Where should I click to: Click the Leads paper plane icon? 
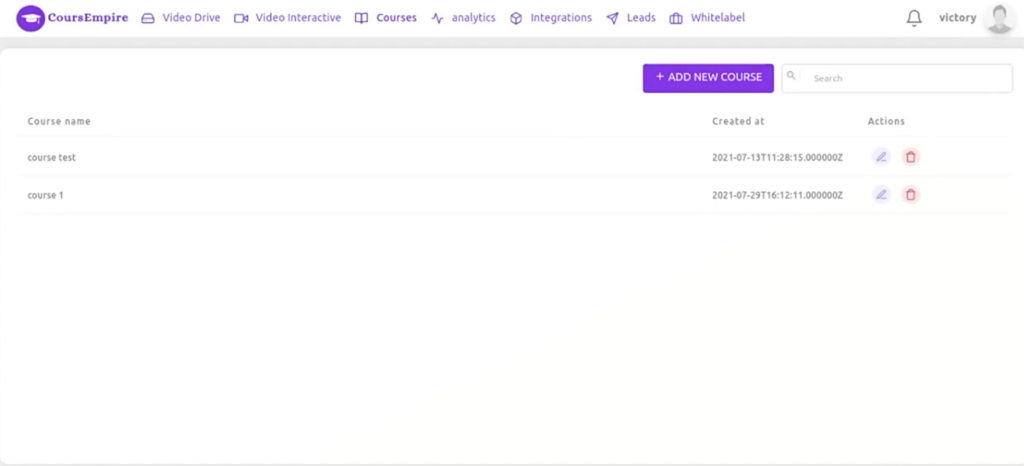point(613,18)
